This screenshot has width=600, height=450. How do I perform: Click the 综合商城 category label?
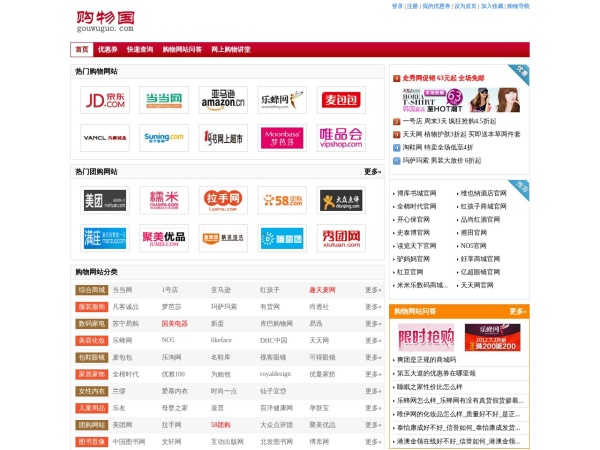pyautogui.click(x=92, y=290)
